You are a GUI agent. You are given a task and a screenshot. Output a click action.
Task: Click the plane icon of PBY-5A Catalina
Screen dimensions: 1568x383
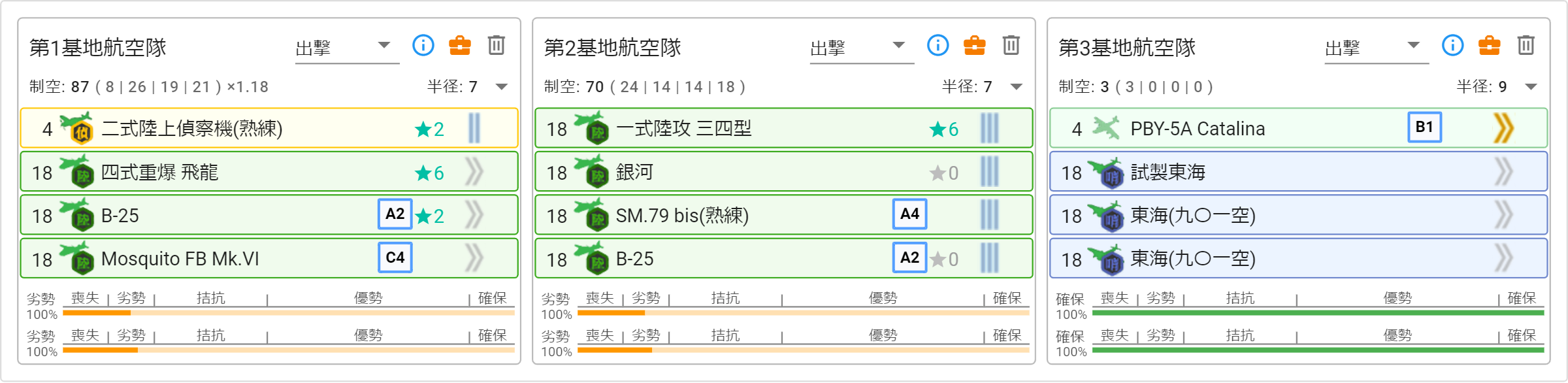click(1105, 127)
